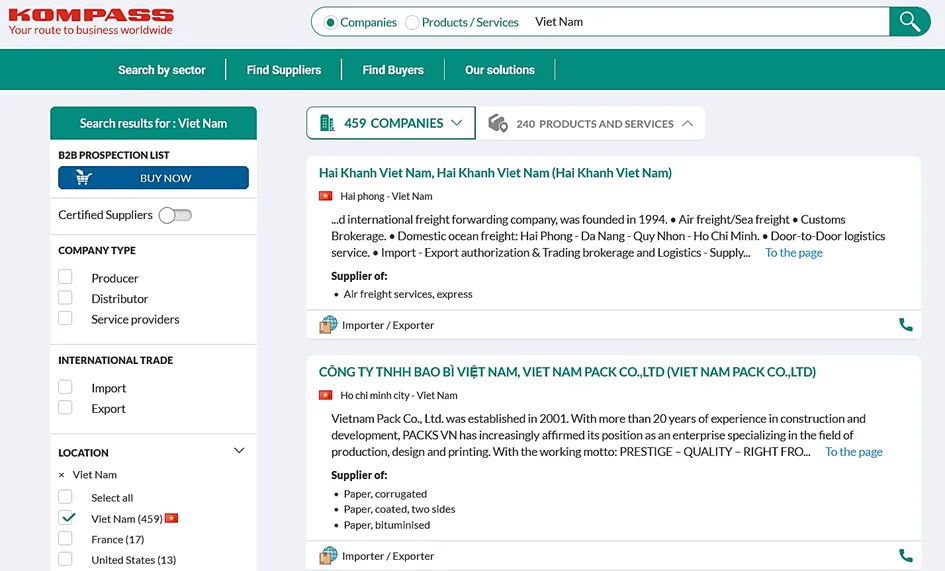Collapse the 240 Products and Services chevron
The width and height of the screenshot is (945, 571).
688,124
